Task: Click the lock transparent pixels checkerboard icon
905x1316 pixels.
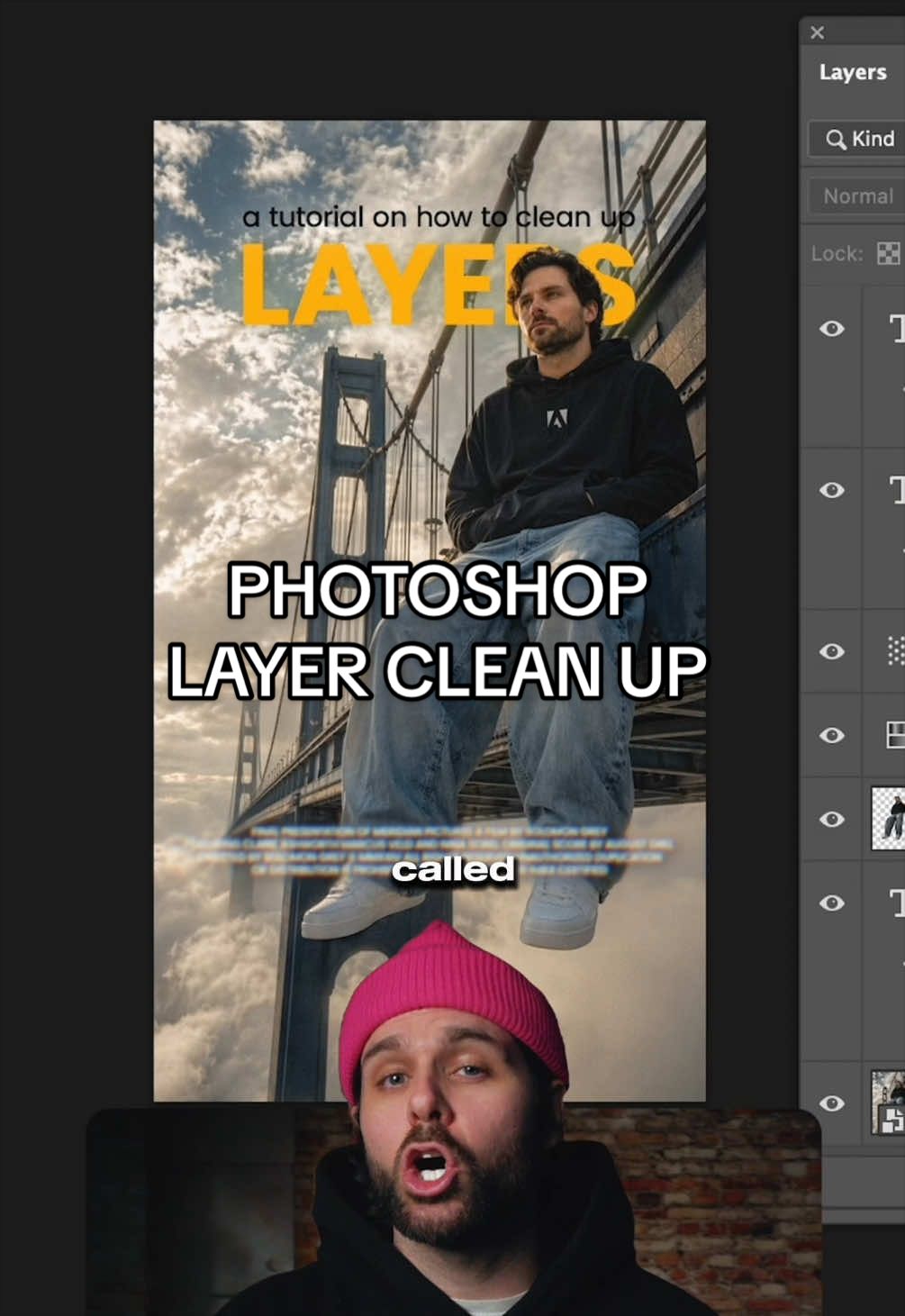Action: click(x=888, y=254)
